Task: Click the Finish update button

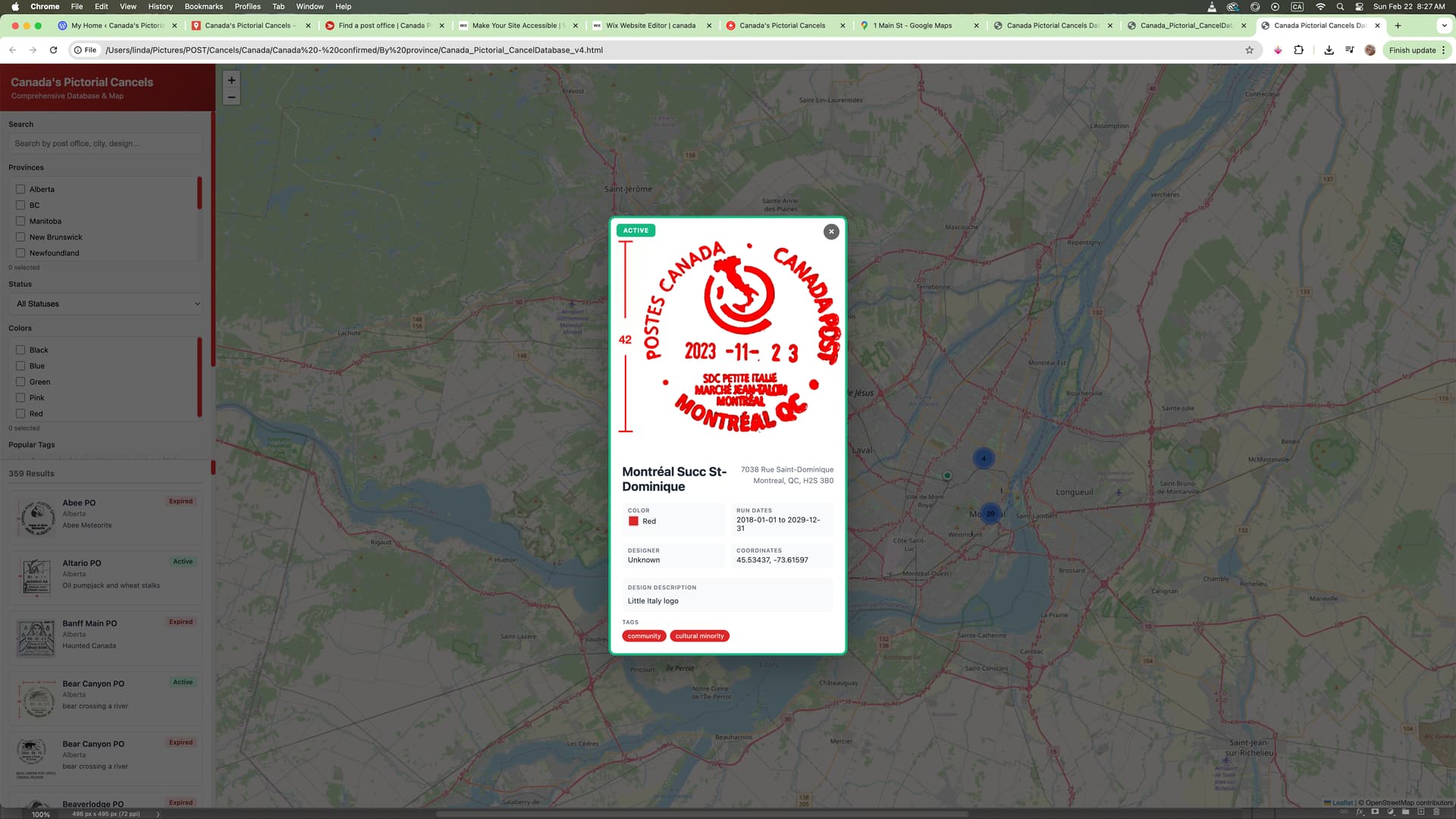Action: tap(1412, 50)
